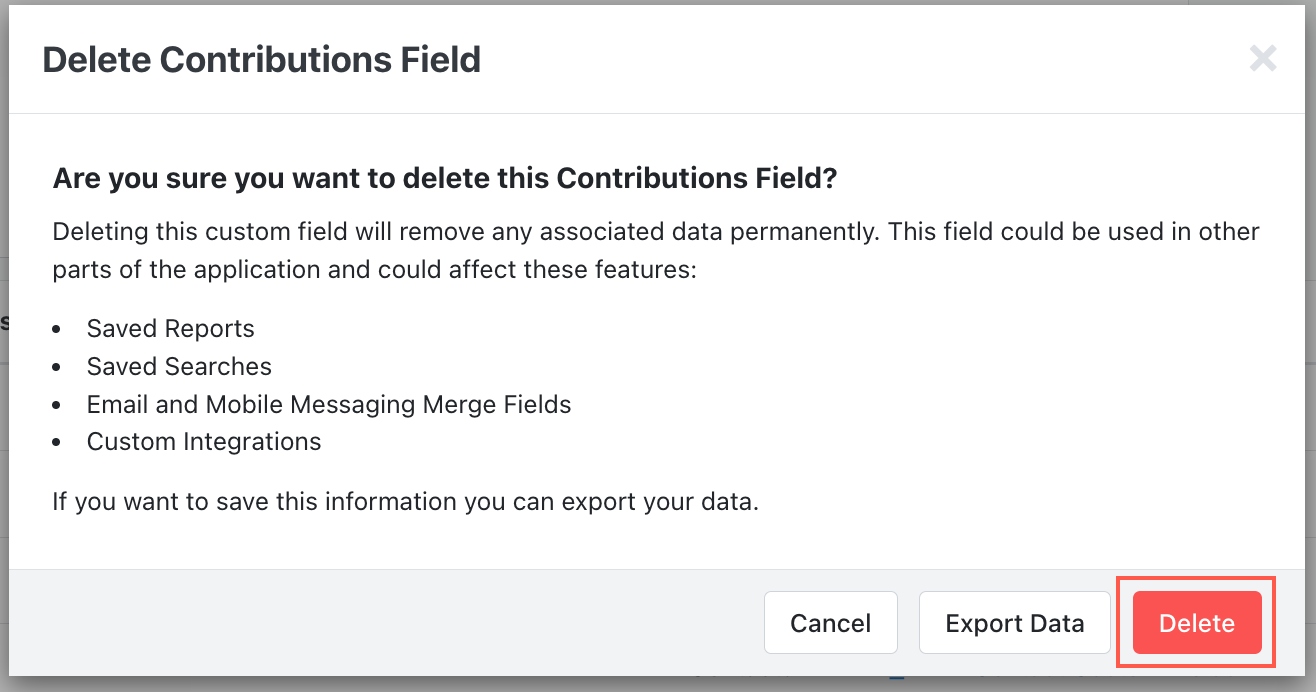Image resolution: width=1316 pixels, height=692 pixels.
Task: Click the dialog footer area
Action: (400, 622)
